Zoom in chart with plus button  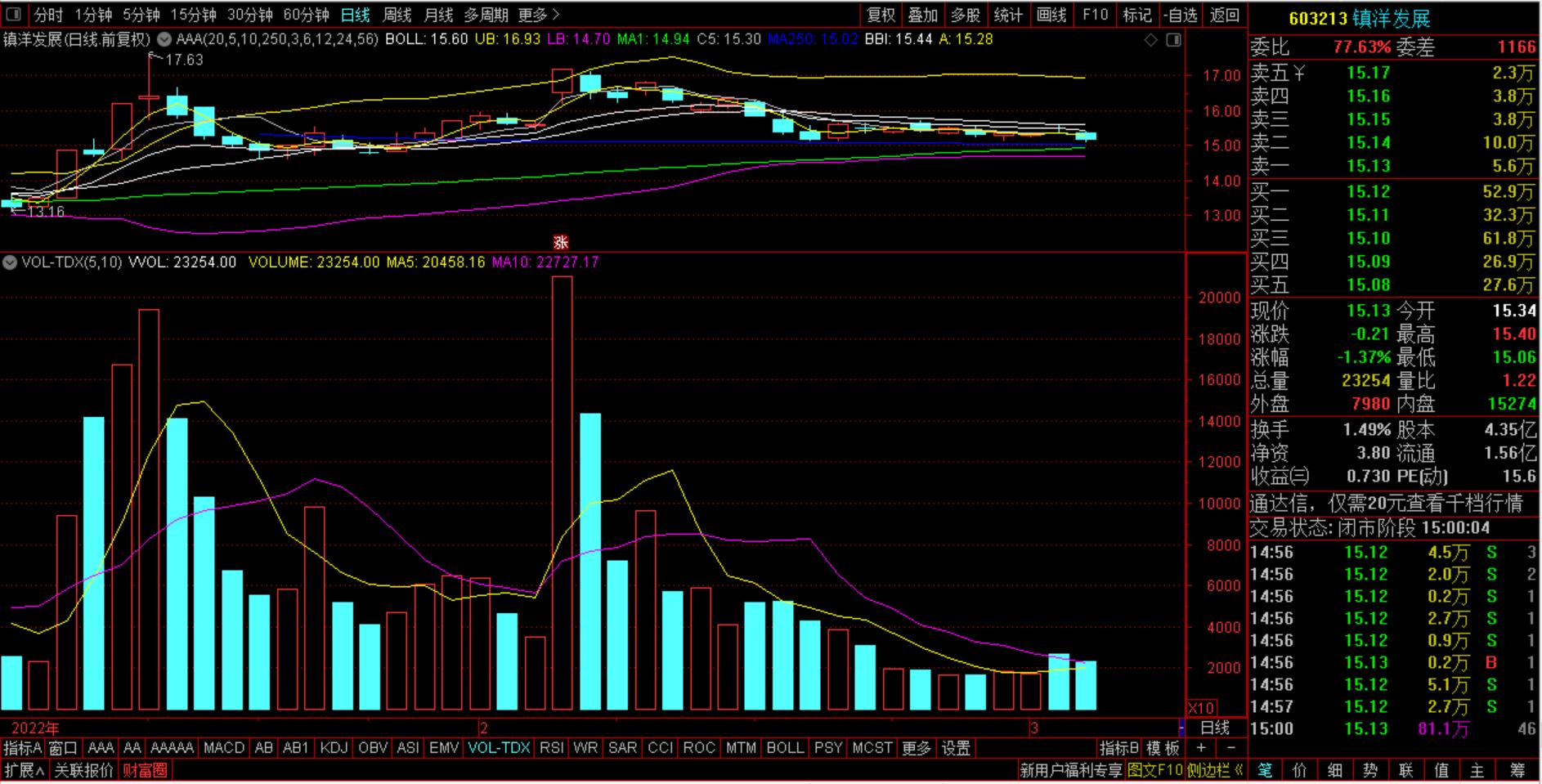[x=1201, y=748]
